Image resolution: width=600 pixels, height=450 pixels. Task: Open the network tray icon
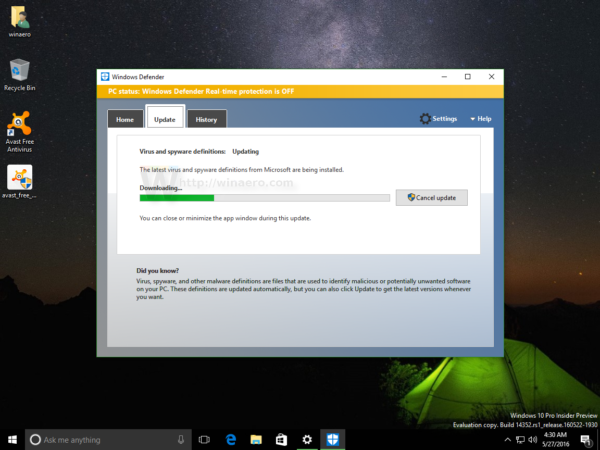[x=520, y=440]
